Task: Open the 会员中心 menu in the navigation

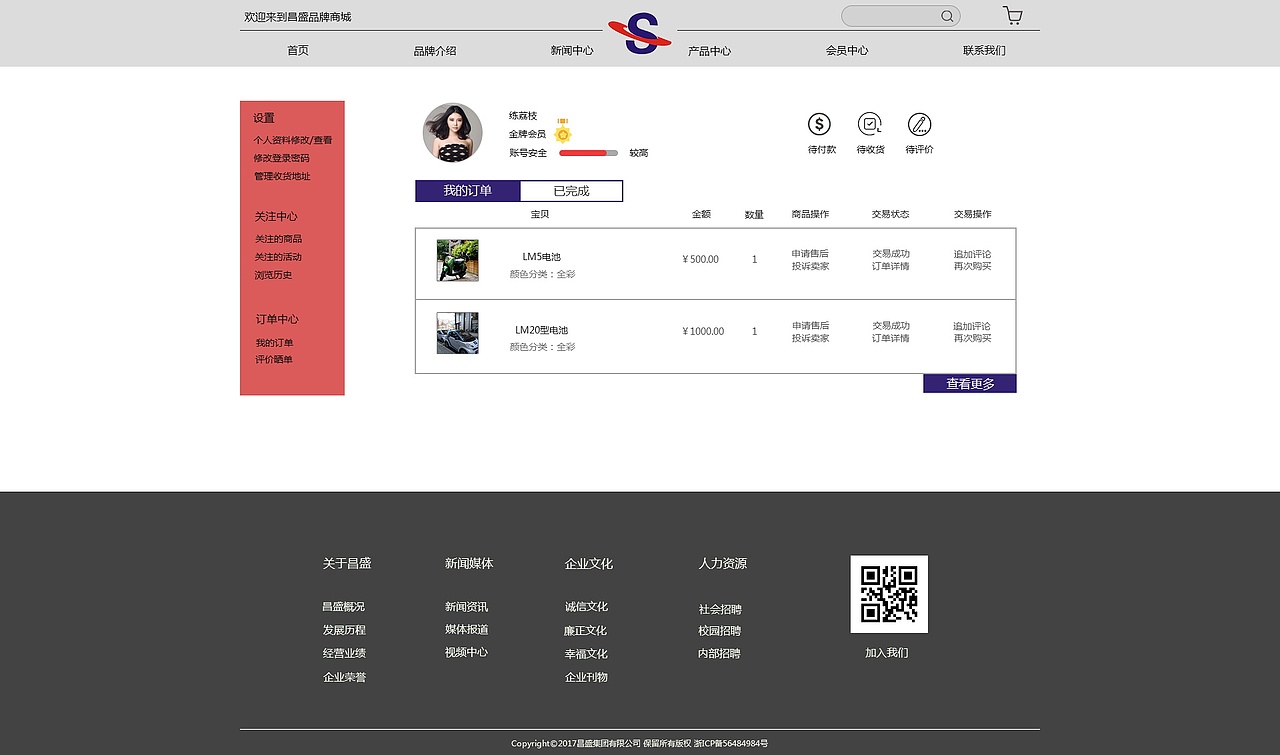Action: click(x=847, y=50)
